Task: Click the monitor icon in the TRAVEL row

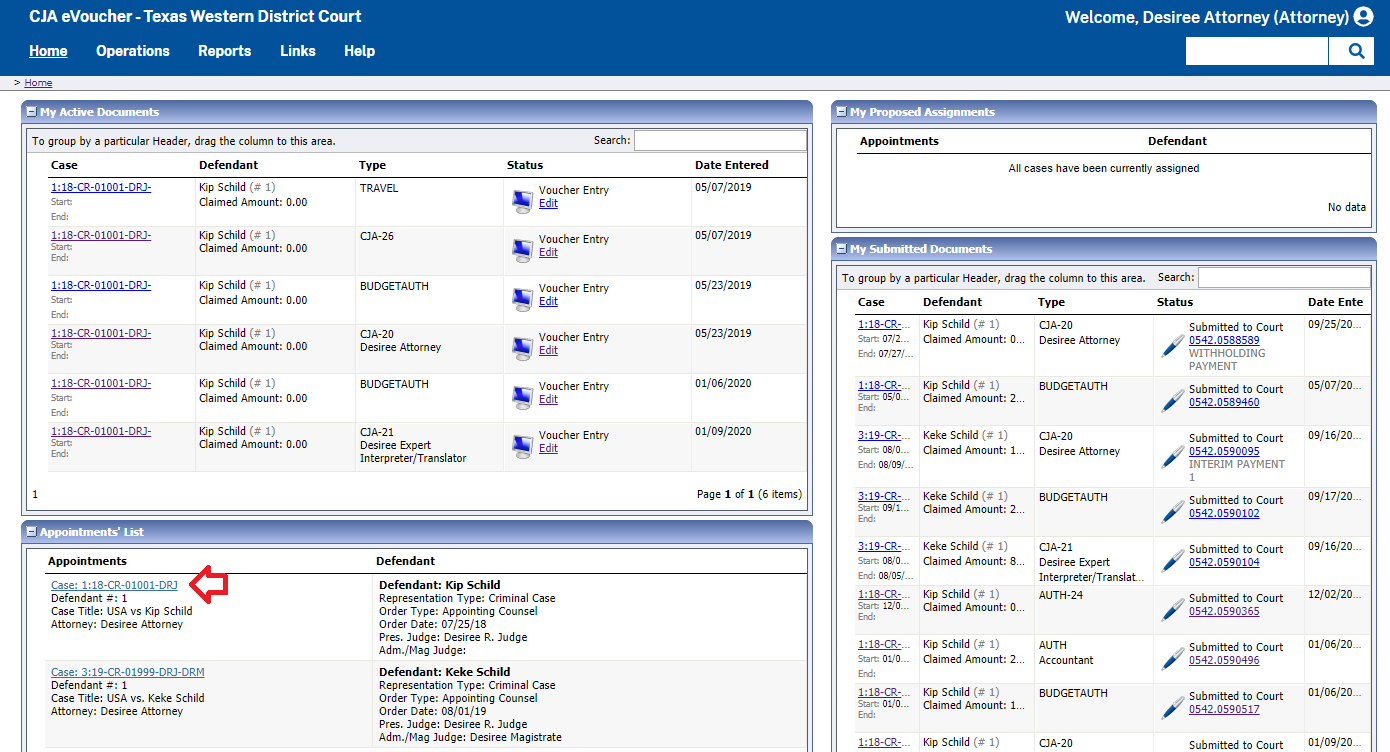Action: [x=522, y=201]
